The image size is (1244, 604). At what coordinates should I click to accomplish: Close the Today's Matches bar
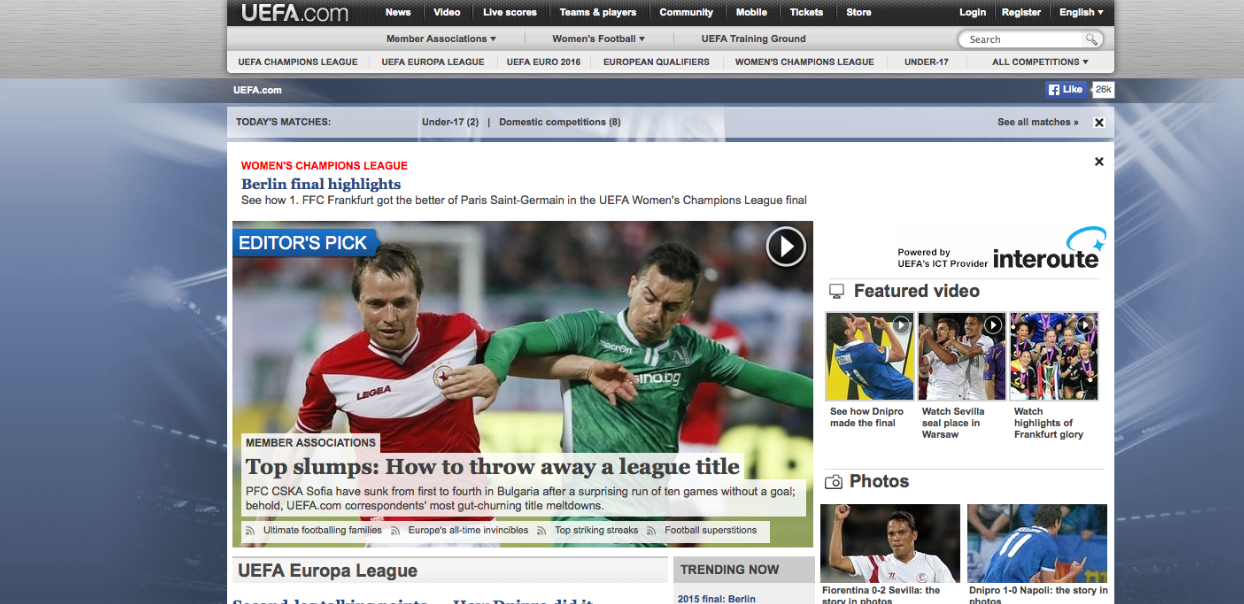tap(1099, 123)
